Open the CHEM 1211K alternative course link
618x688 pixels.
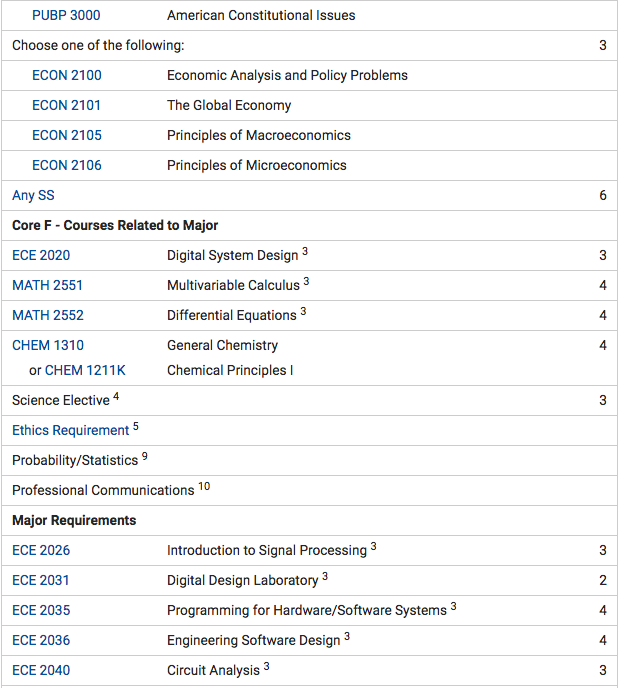[x=85, y=370]
